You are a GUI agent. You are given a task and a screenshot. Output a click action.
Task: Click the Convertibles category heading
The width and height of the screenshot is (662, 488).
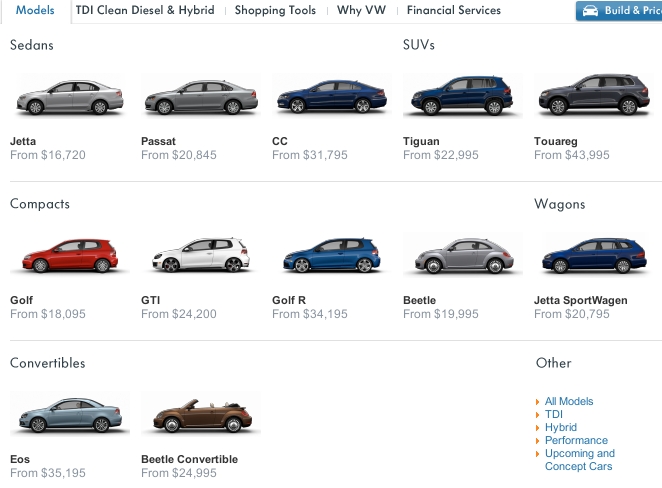48,363
